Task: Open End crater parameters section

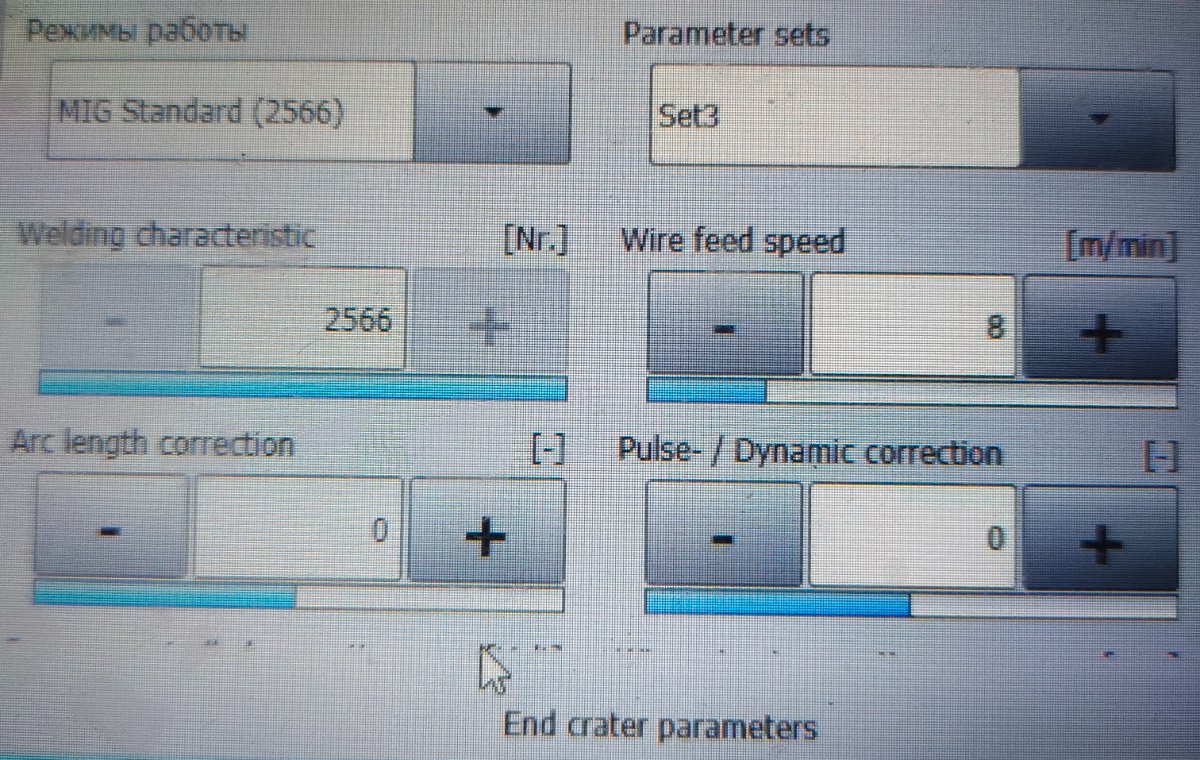Action: click(x=659, y=726)
